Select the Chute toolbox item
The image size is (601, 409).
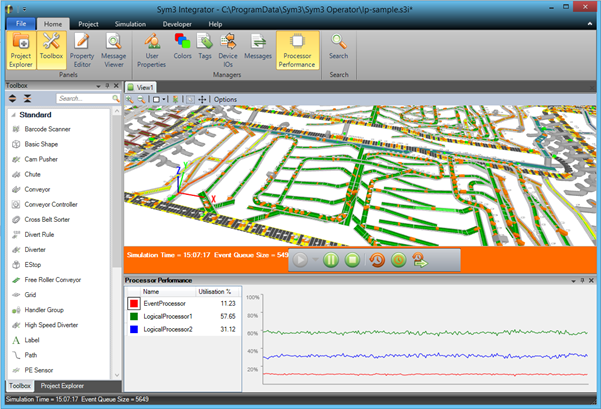[x=33, y=174]
